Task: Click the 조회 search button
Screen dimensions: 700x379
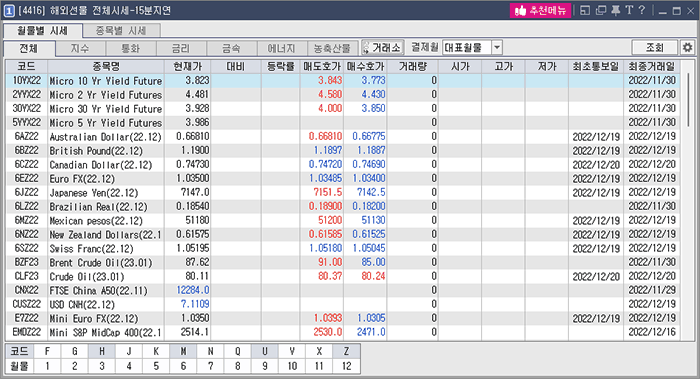Action: [x=655, y=47]
